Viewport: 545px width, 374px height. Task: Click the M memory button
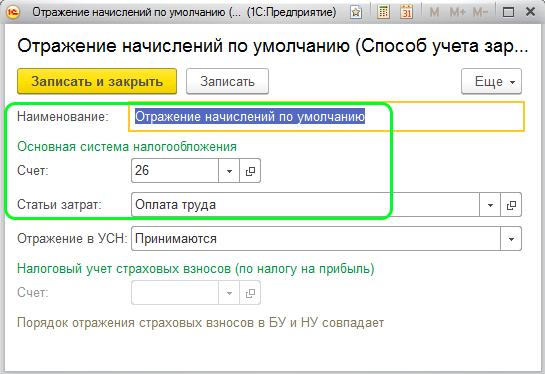pyautogui.click(x=434, y=13)
